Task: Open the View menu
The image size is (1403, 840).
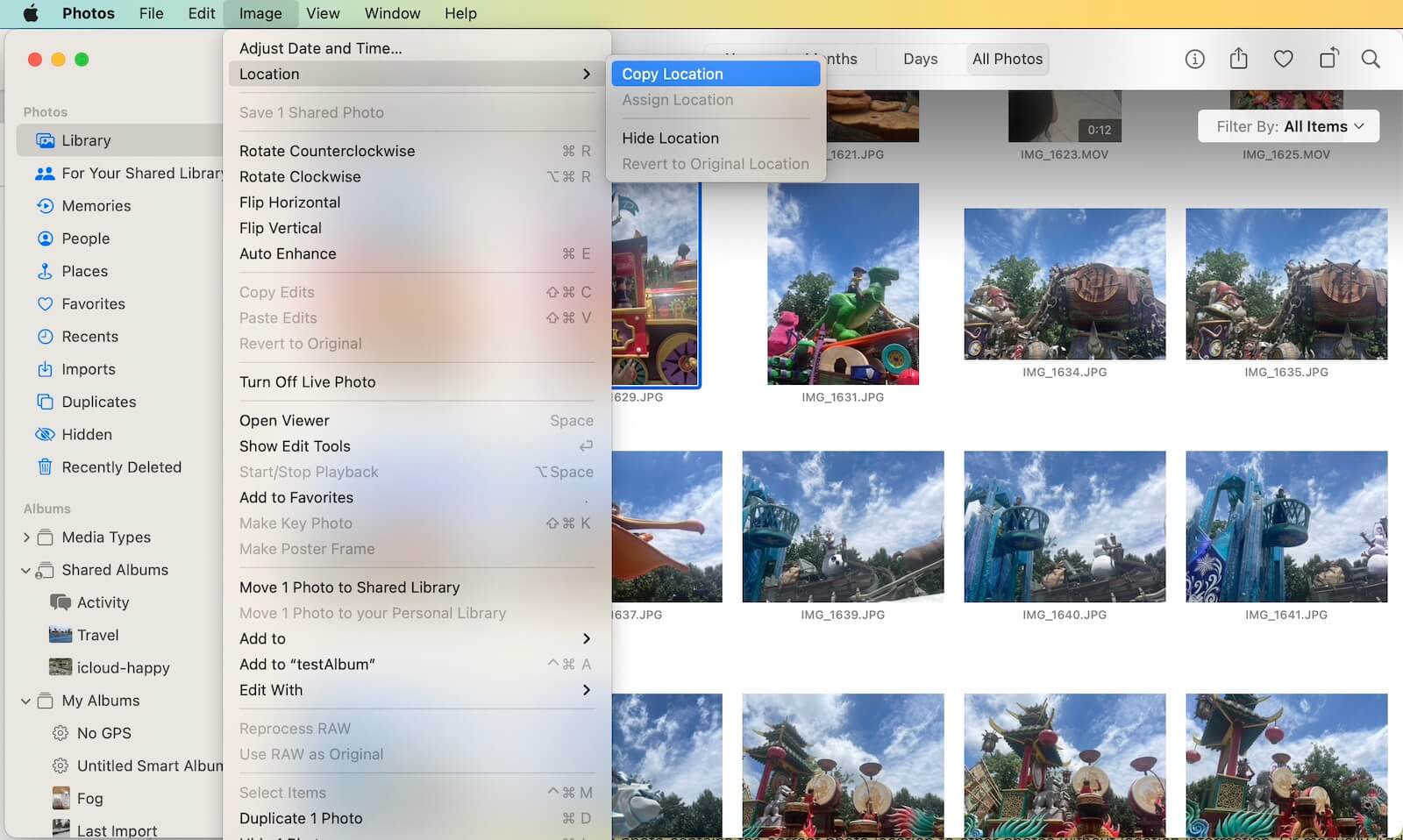Action: click(x=323, y=13)
